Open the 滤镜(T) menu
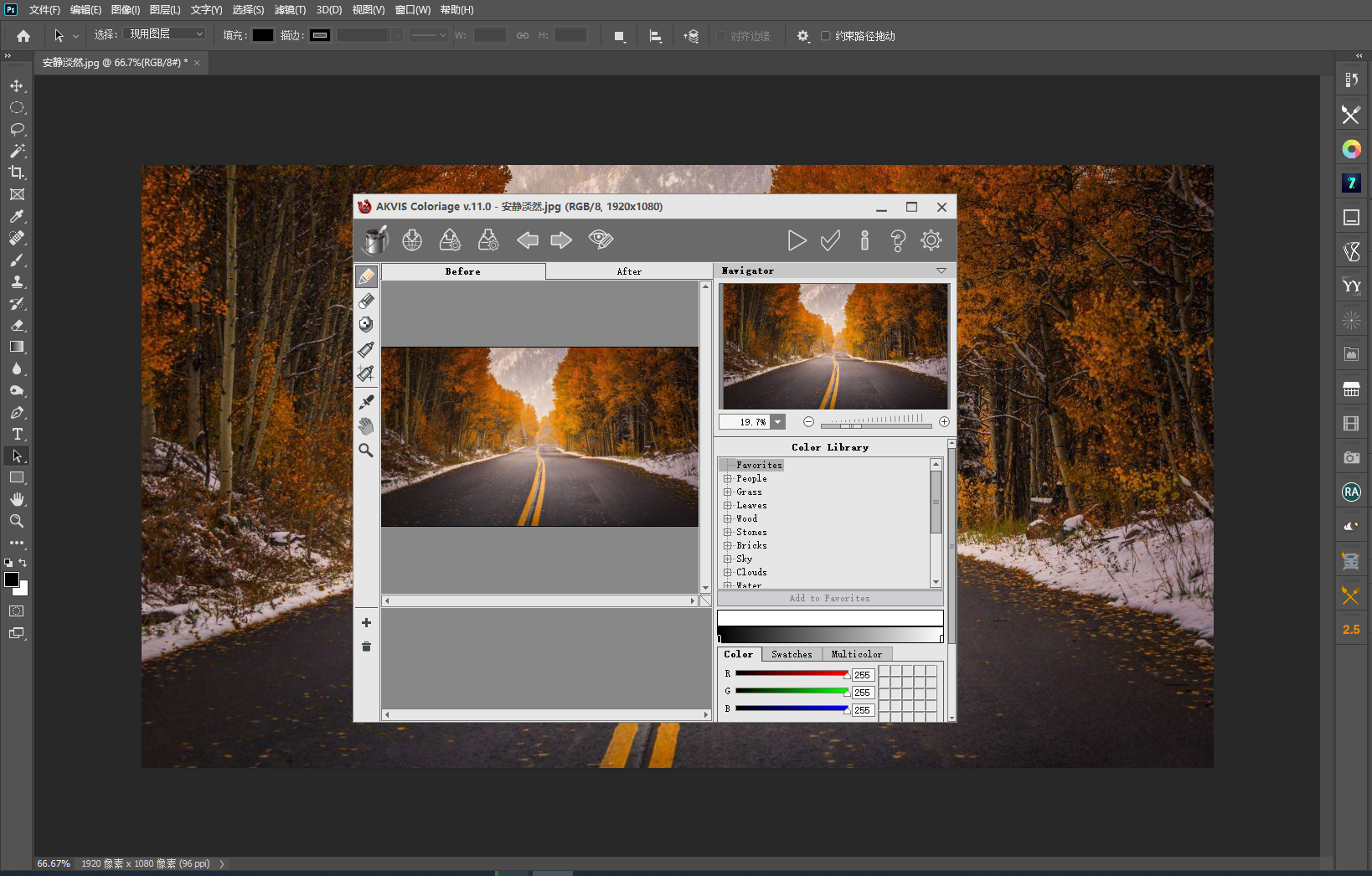Viewport: 1372px width, 876px height. pos(290,10)
